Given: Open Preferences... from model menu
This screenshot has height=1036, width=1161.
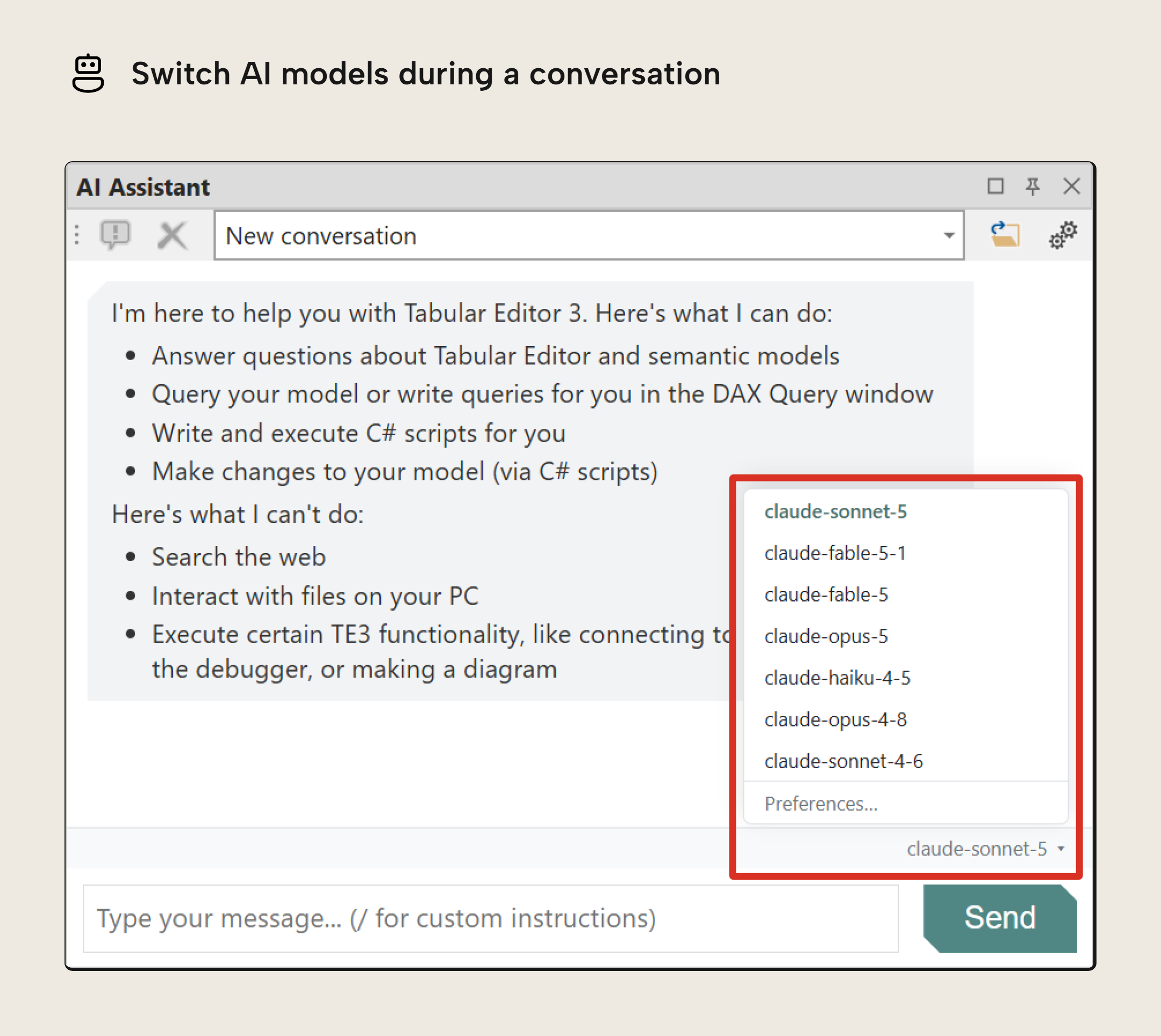Looking at the screenshot, I should [905, 803].
